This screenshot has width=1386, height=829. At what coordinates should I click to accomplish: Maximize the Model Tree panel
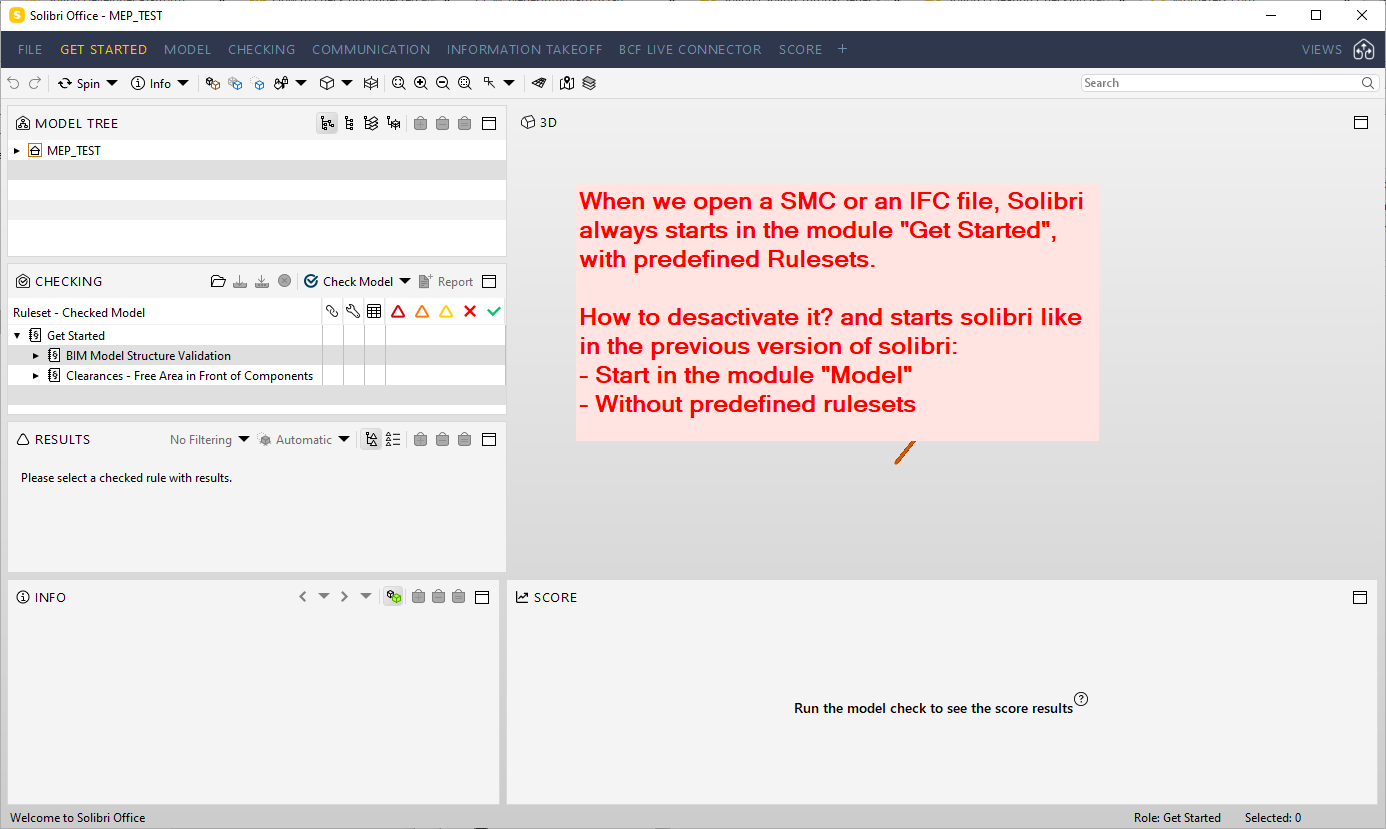click(x=489, y=124)
